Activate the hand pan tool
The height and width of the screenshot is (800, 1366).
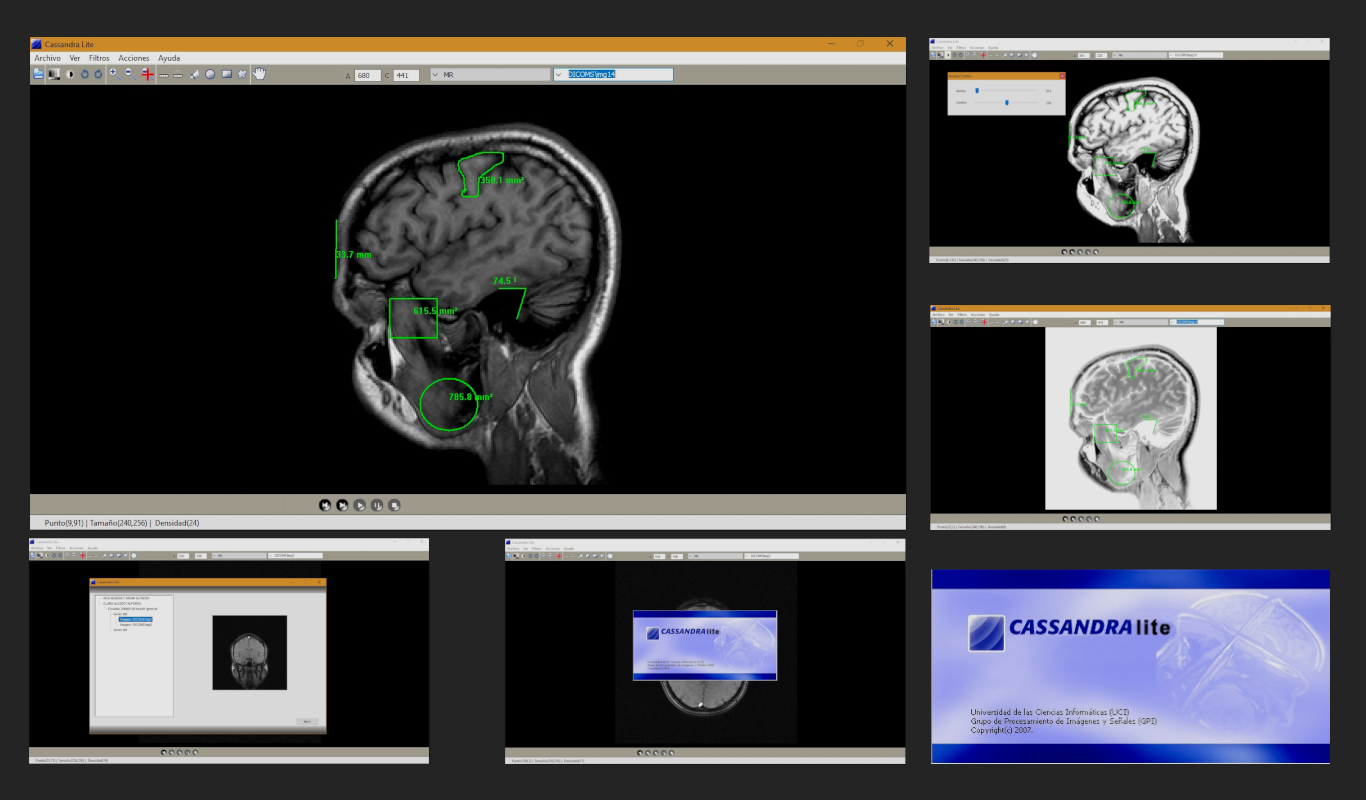(x=259, y=73)
